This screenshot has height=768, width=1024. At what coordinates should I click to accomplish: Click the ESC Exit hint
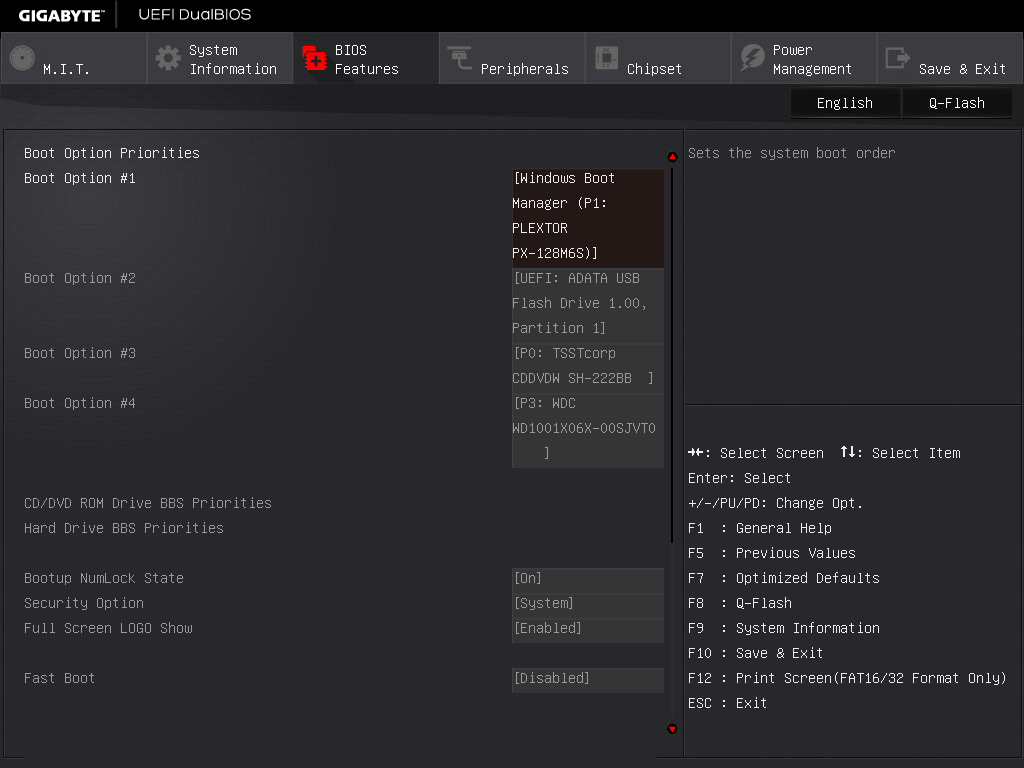(728, 703)
